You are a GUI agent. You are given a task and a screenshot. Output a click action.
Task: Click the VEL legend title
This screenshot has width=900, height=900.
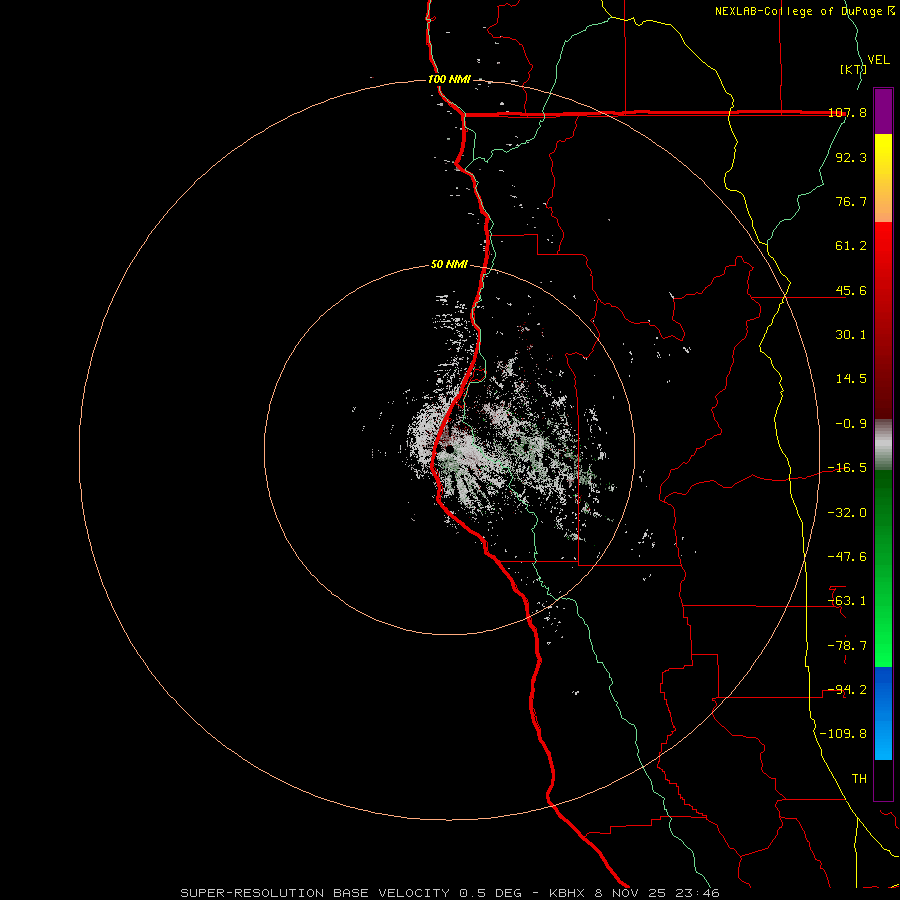[878, 60]
